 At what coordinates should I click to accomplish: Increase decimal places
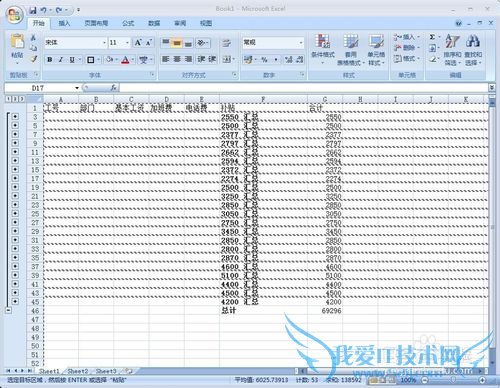click(x=288, y=60)
